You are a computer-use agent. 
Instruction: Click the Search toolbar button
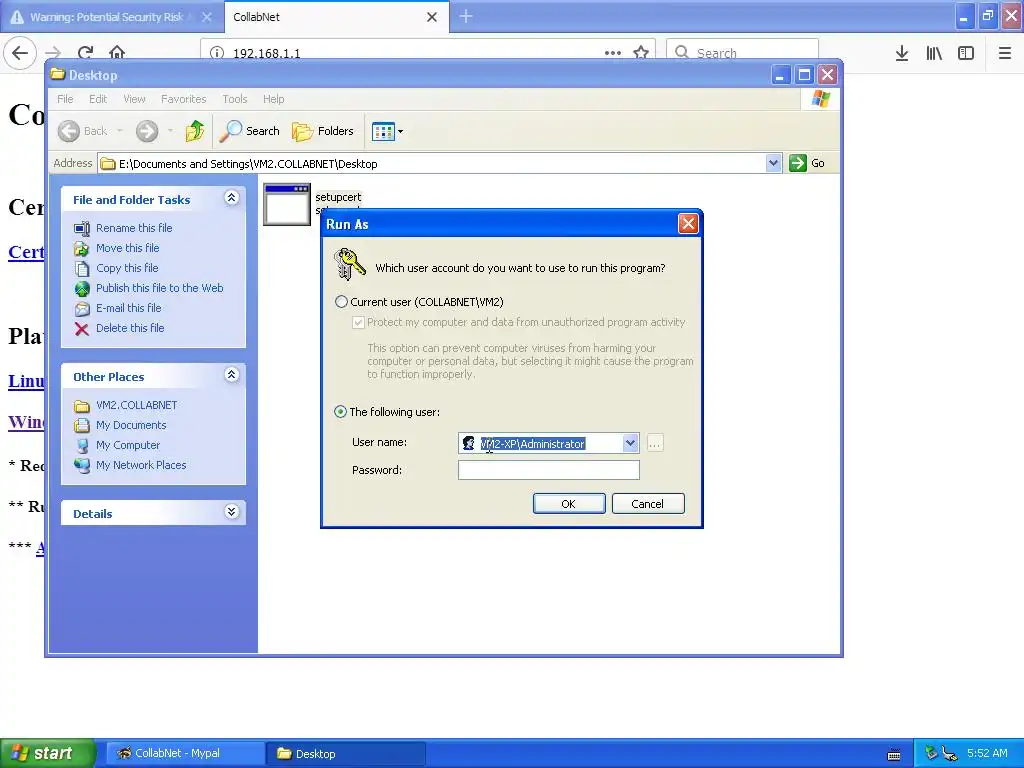point(249,131)
